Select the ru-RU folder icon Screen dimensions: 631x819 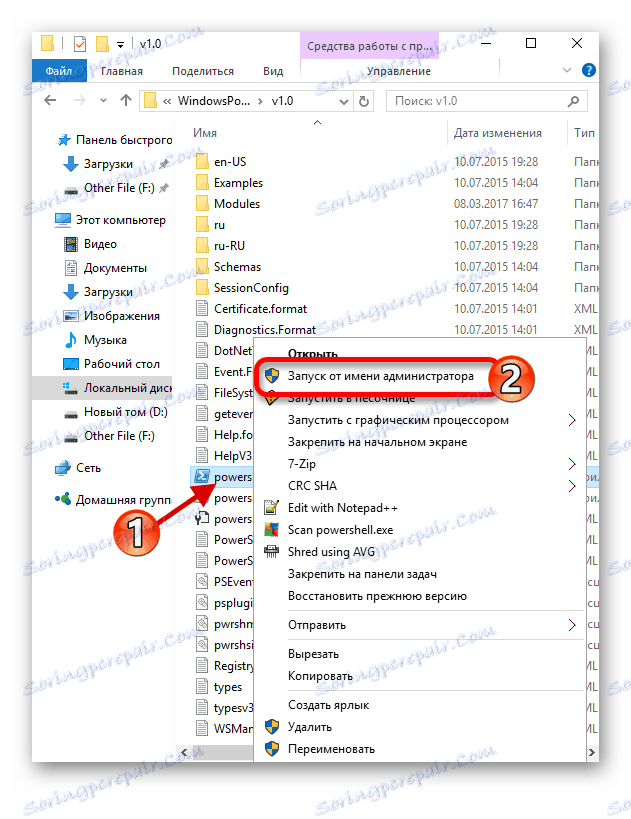click(202, 245)
